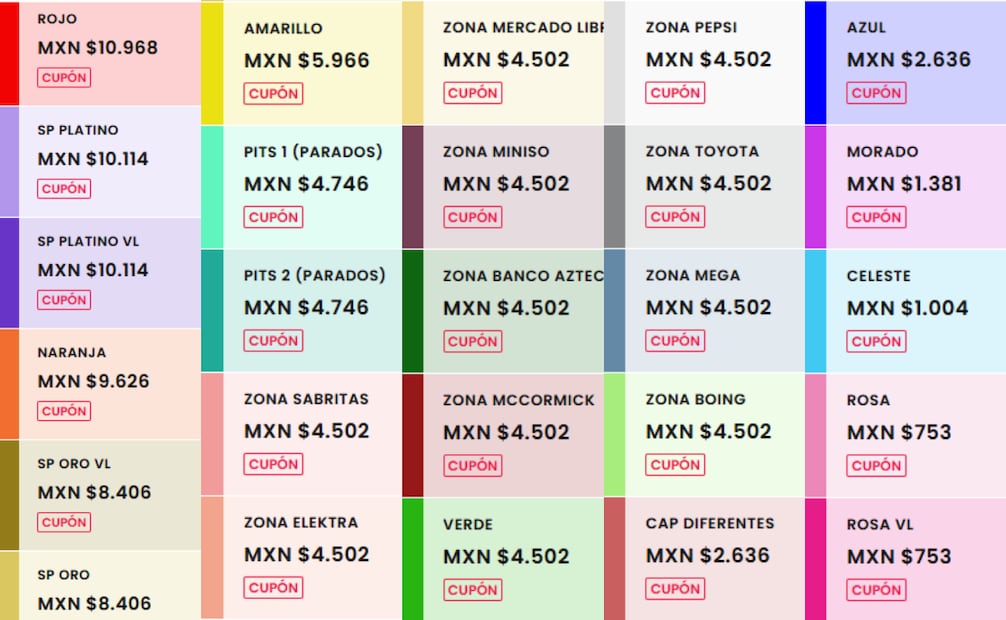
Task: Click the CUPÓN button for ROJO zone
Action: coord(64,75)
